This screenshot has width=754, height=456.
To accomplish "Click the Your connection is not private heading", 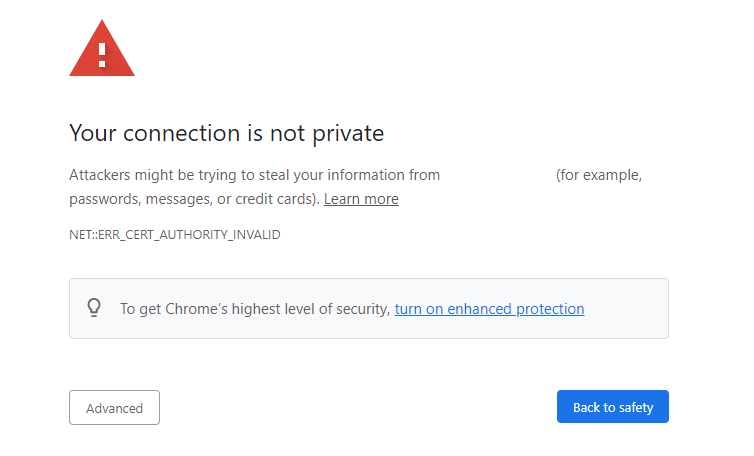I will point(226,133).
